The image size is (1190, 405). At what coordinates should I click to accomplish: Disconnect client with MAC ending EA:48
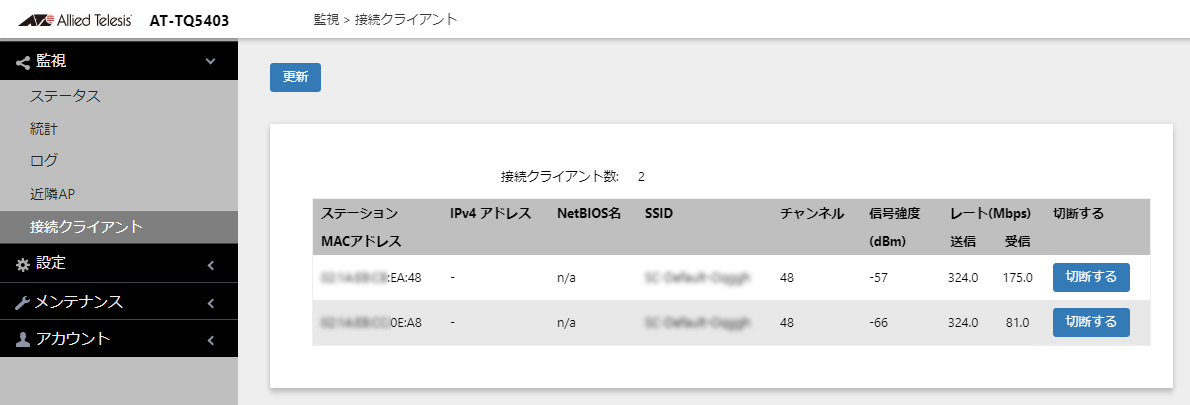1091,278
